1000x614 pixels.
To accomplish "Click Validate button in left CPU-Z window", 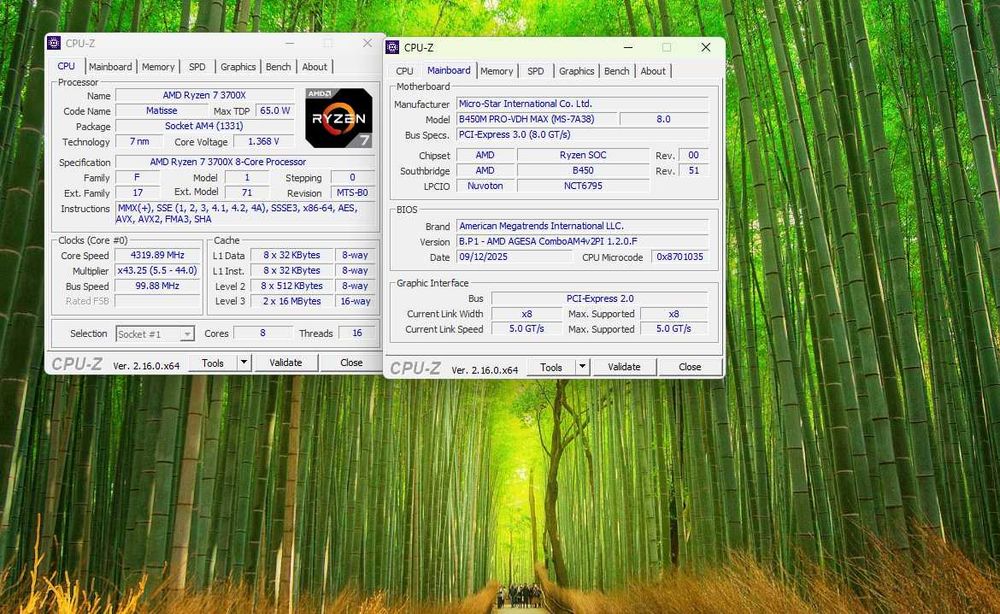I will [x=286, y=362].
